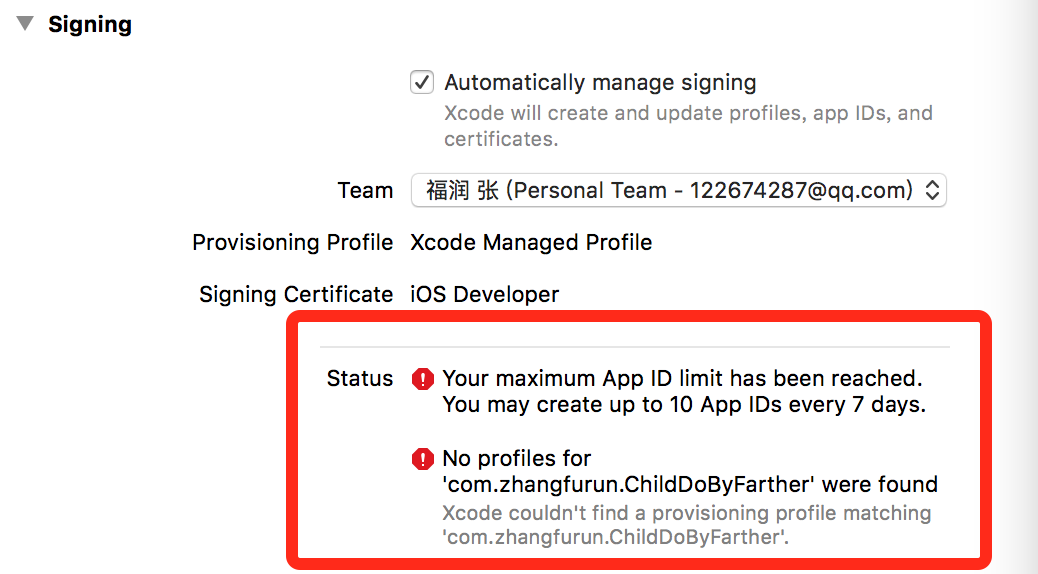Select the iOS Developer certificate value
Screen dimensions: 1038x574
(x=485, y=294)
